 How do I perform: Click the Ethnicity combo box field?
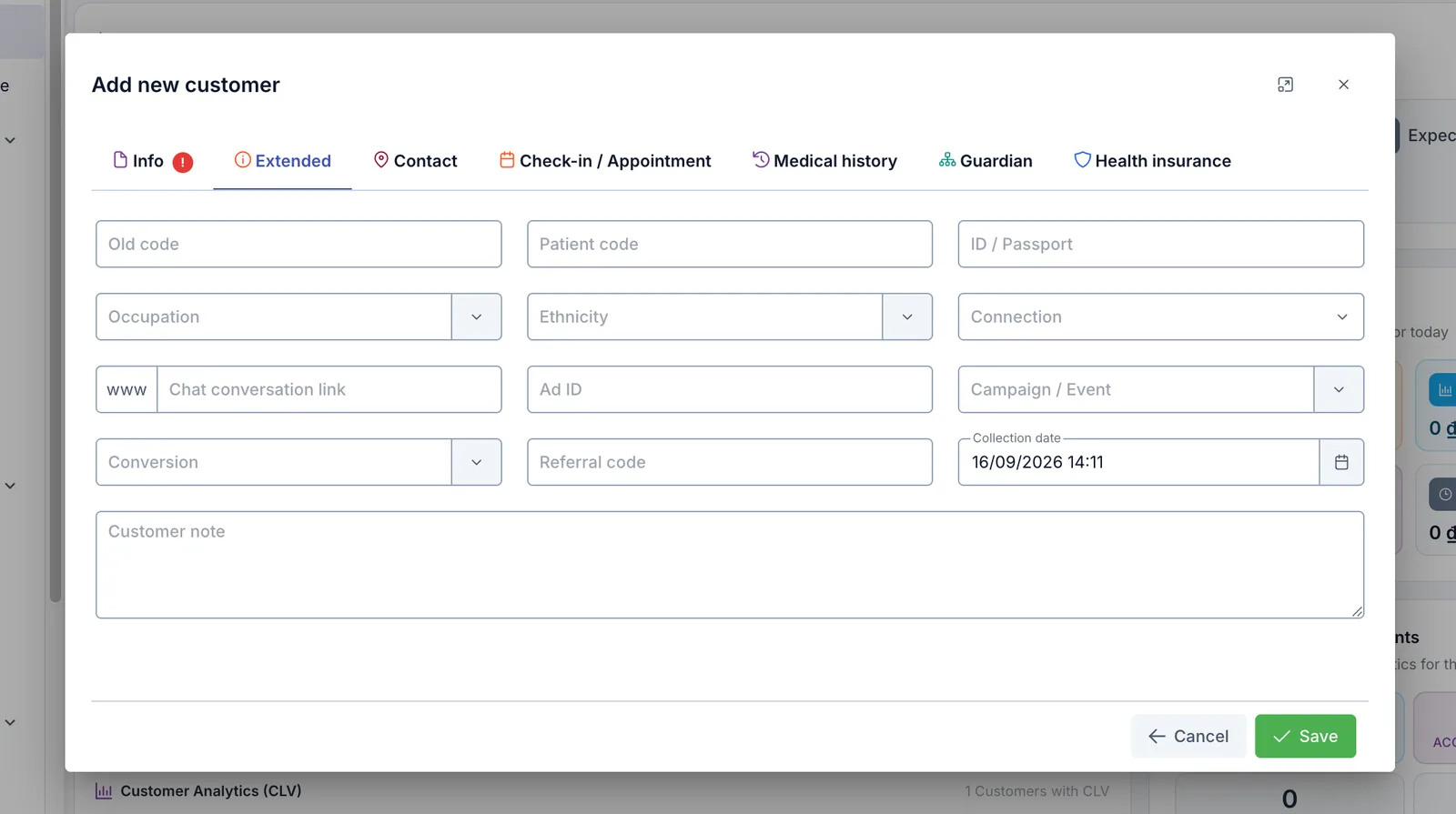click(705, 317)
